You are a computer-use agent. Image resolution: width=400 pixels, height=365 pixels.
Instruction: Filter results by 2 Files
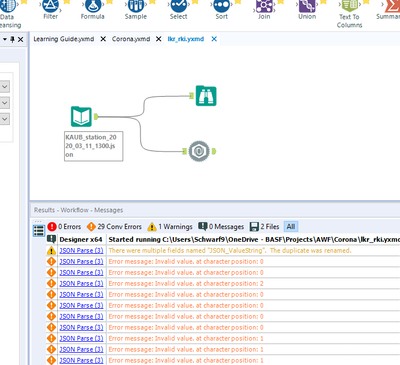(x=264, y=227)
